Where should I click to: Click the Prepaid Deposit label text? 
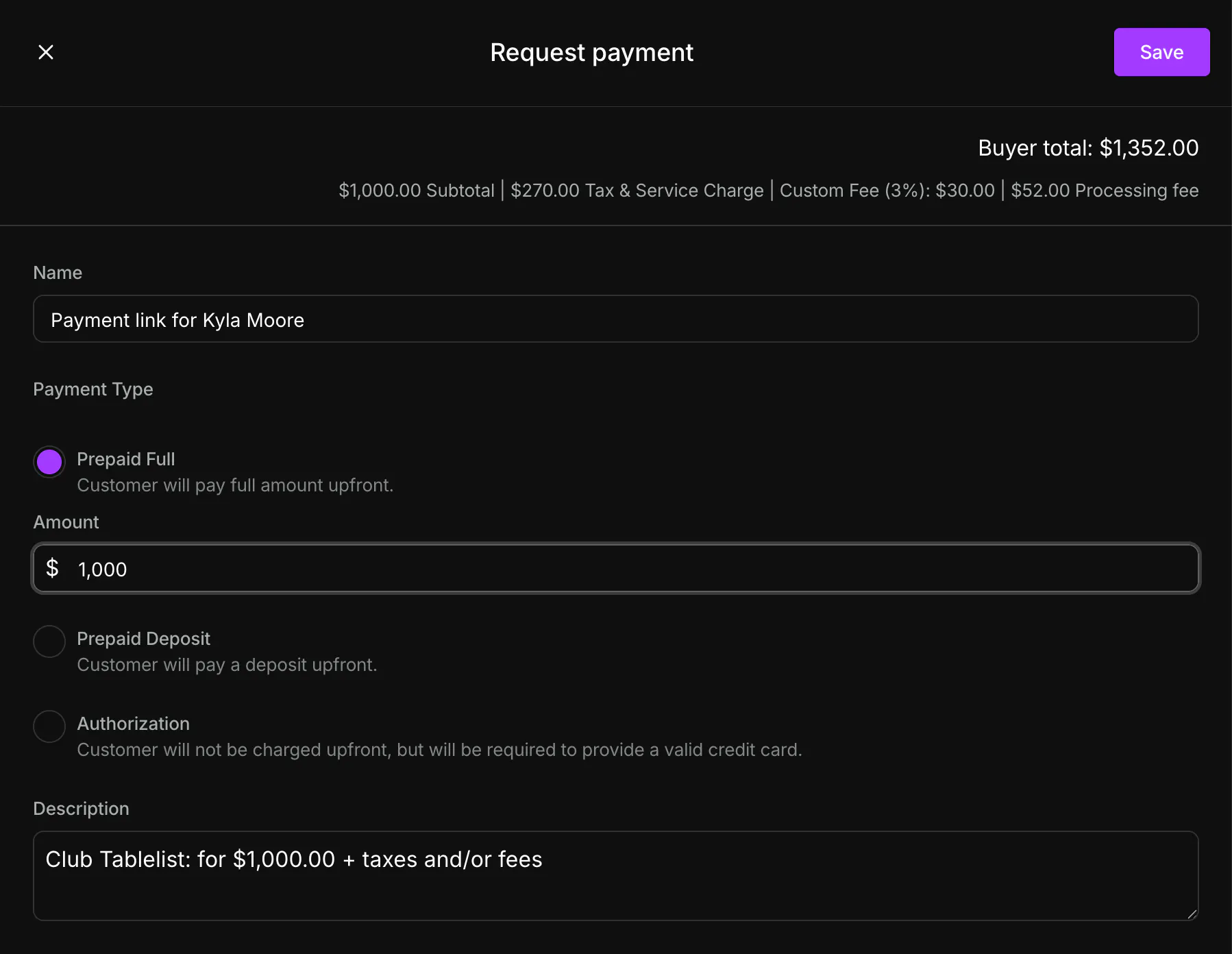coord(143,639)
